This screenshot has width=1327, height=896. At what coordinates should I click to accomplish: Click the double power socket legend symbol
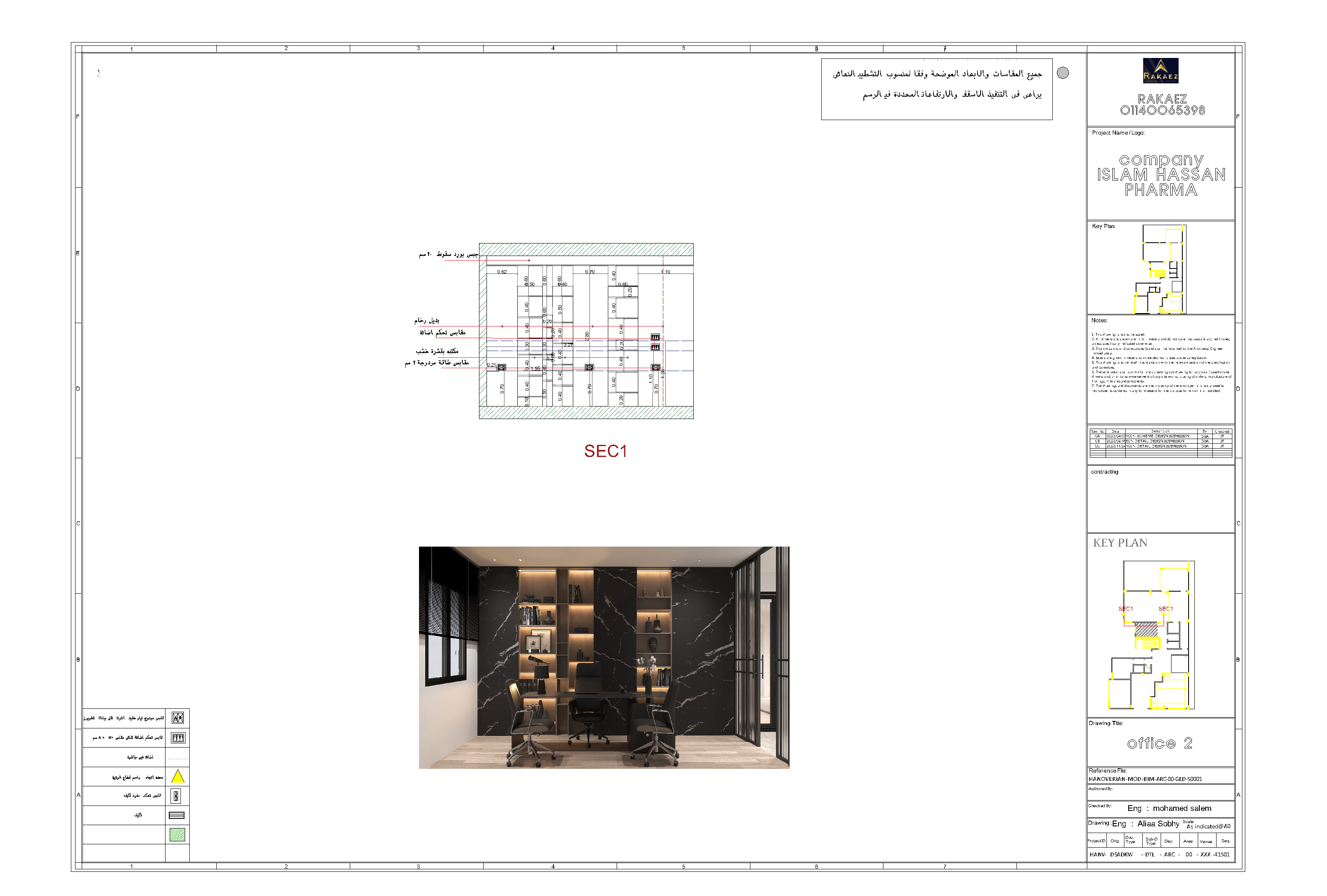[x=178, y=718]
